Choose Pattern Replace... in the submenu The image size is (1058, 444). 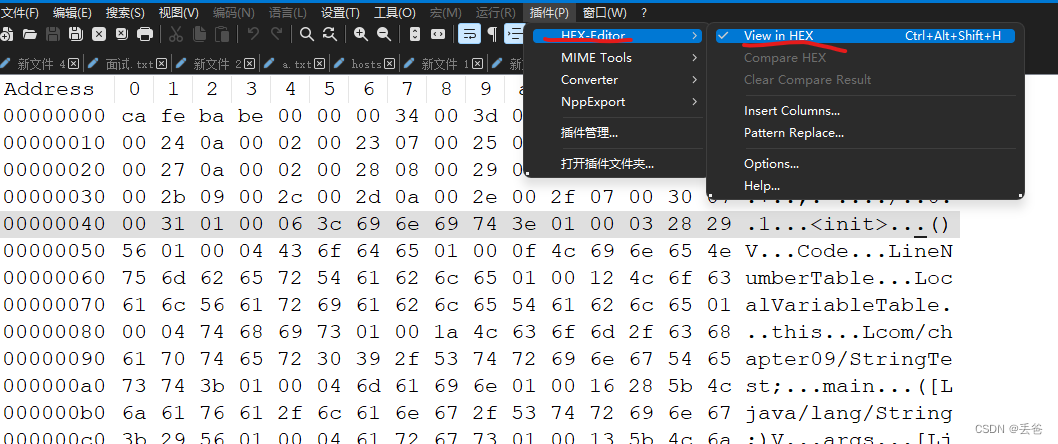[x=794, y=133]
